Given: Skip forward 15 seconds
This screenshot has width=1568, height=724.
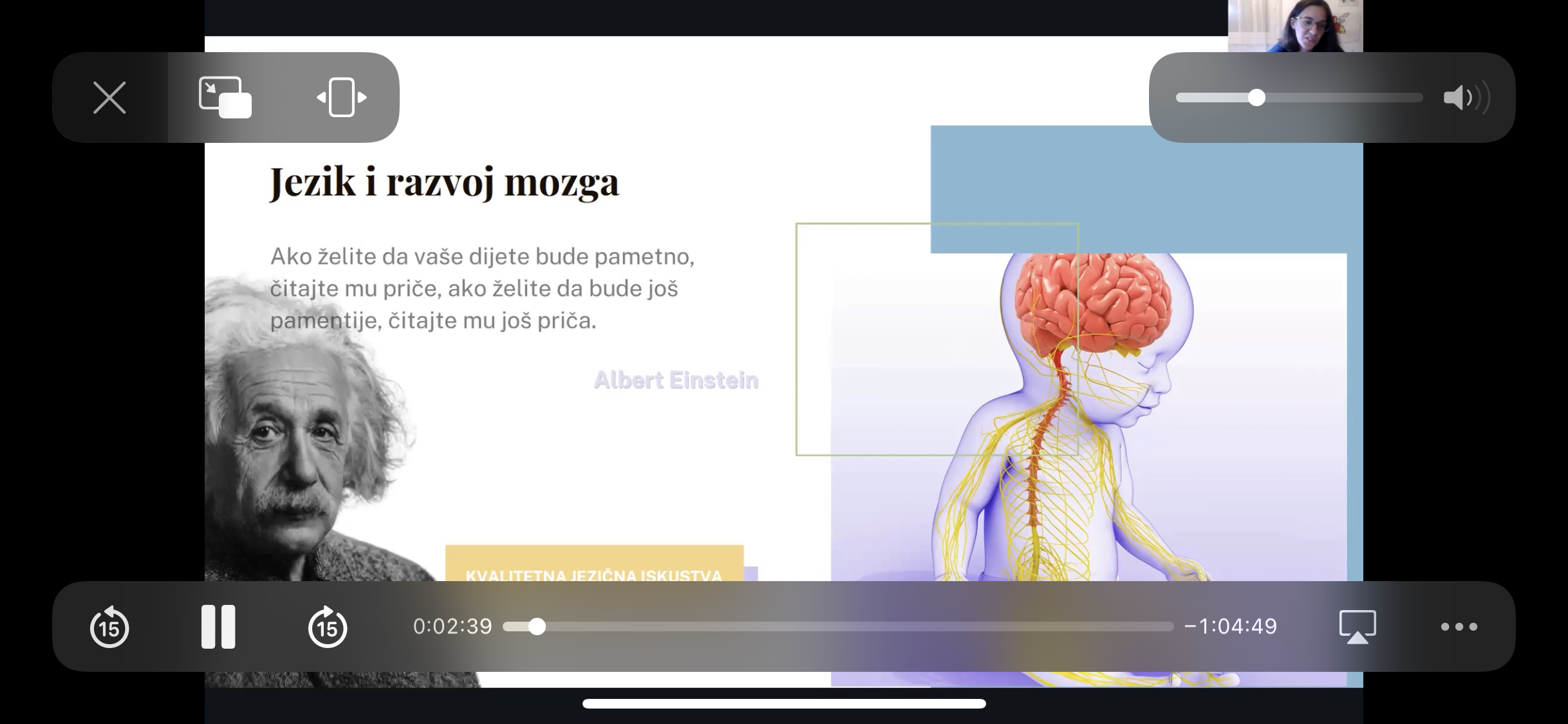Looking at the screenshot, I should [x=328, y=627].
